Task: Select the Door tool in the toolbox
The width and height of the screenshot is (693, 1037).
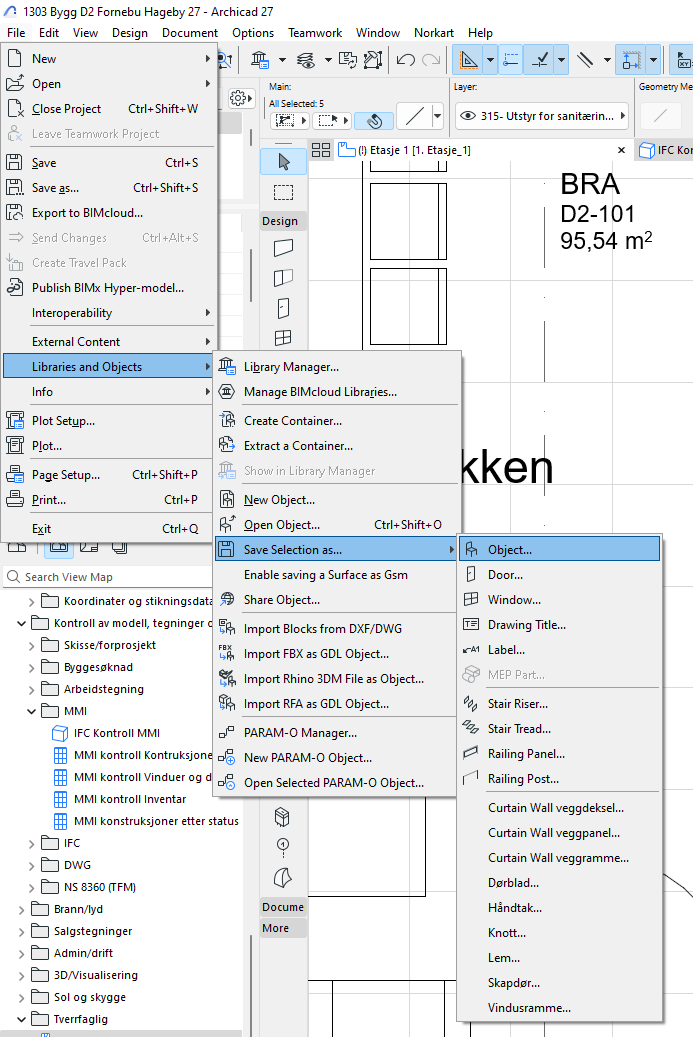Action: coord(283,307)
